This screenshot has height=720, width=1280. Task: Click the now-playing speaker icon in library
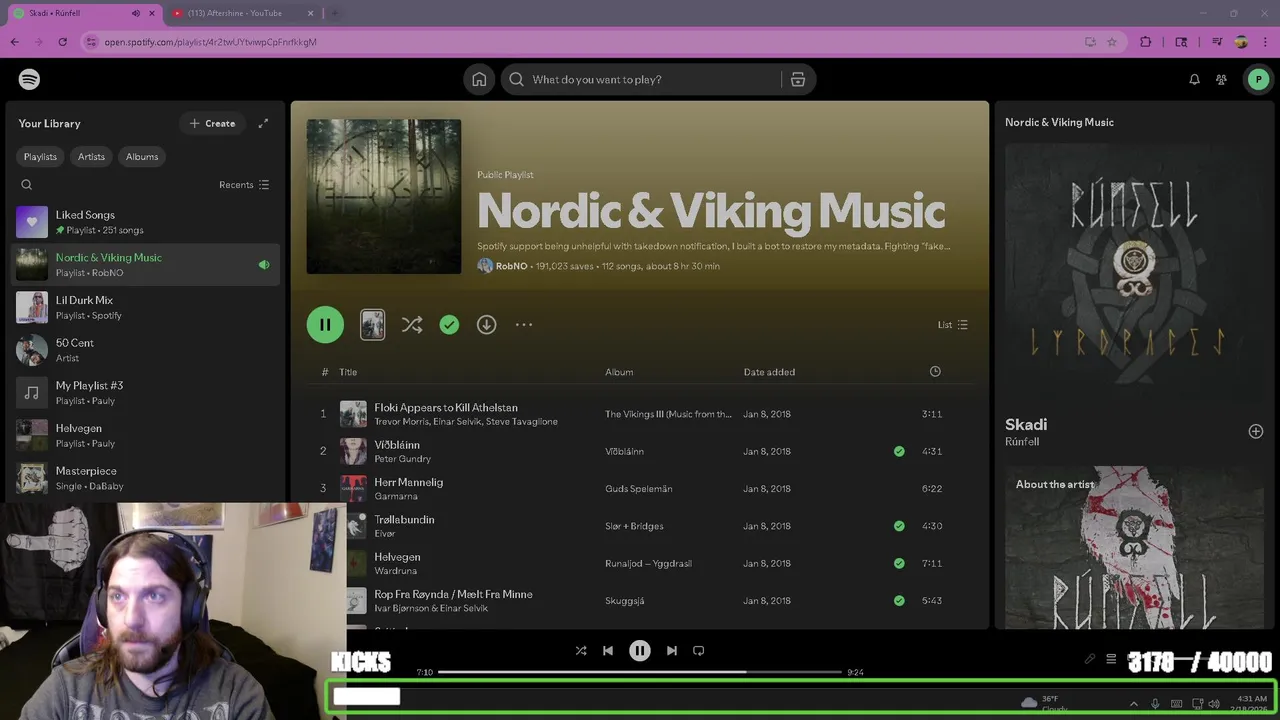[264, 265]
